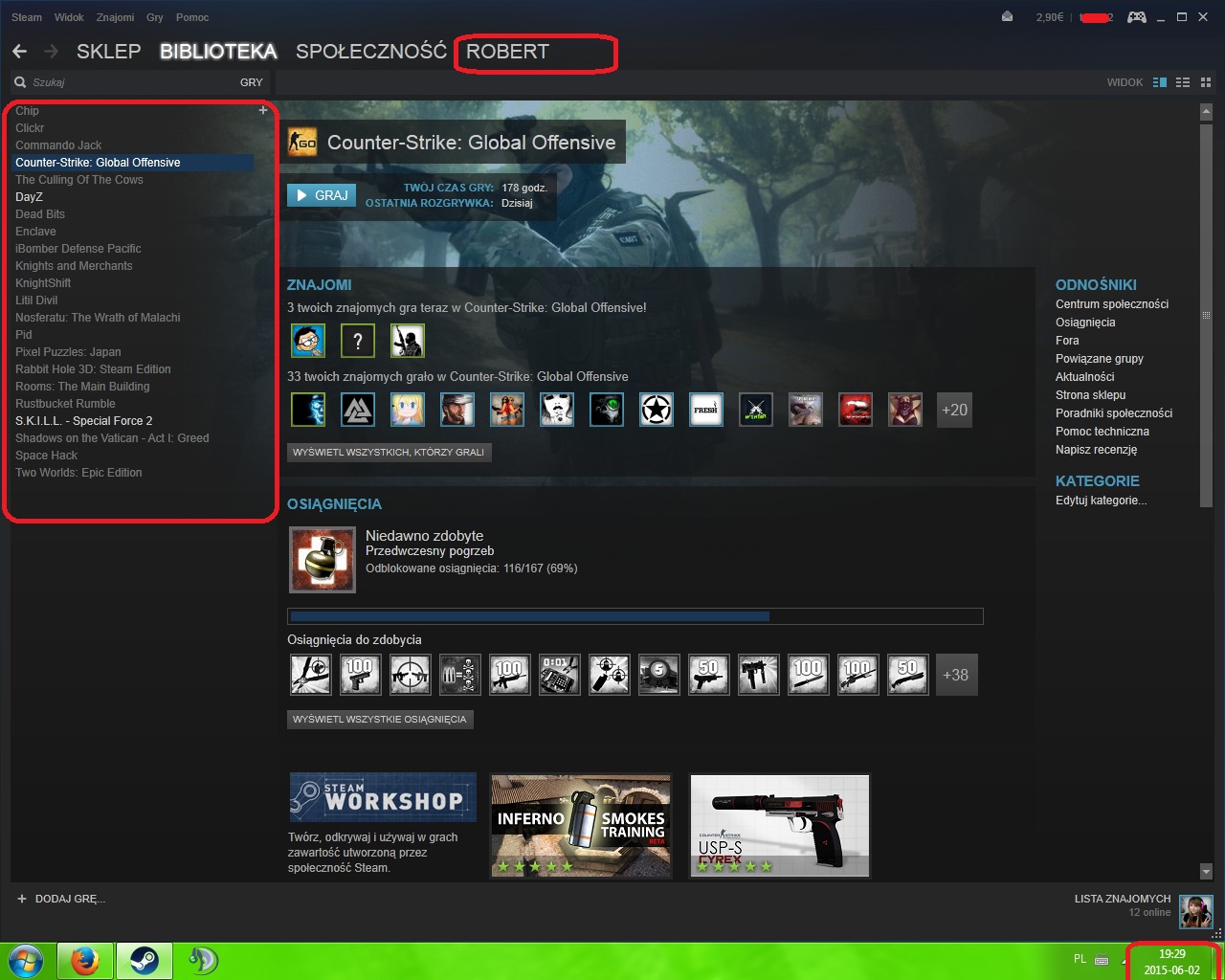
Task: Open the Centrum społeczności link
Action: [1112, 304]
